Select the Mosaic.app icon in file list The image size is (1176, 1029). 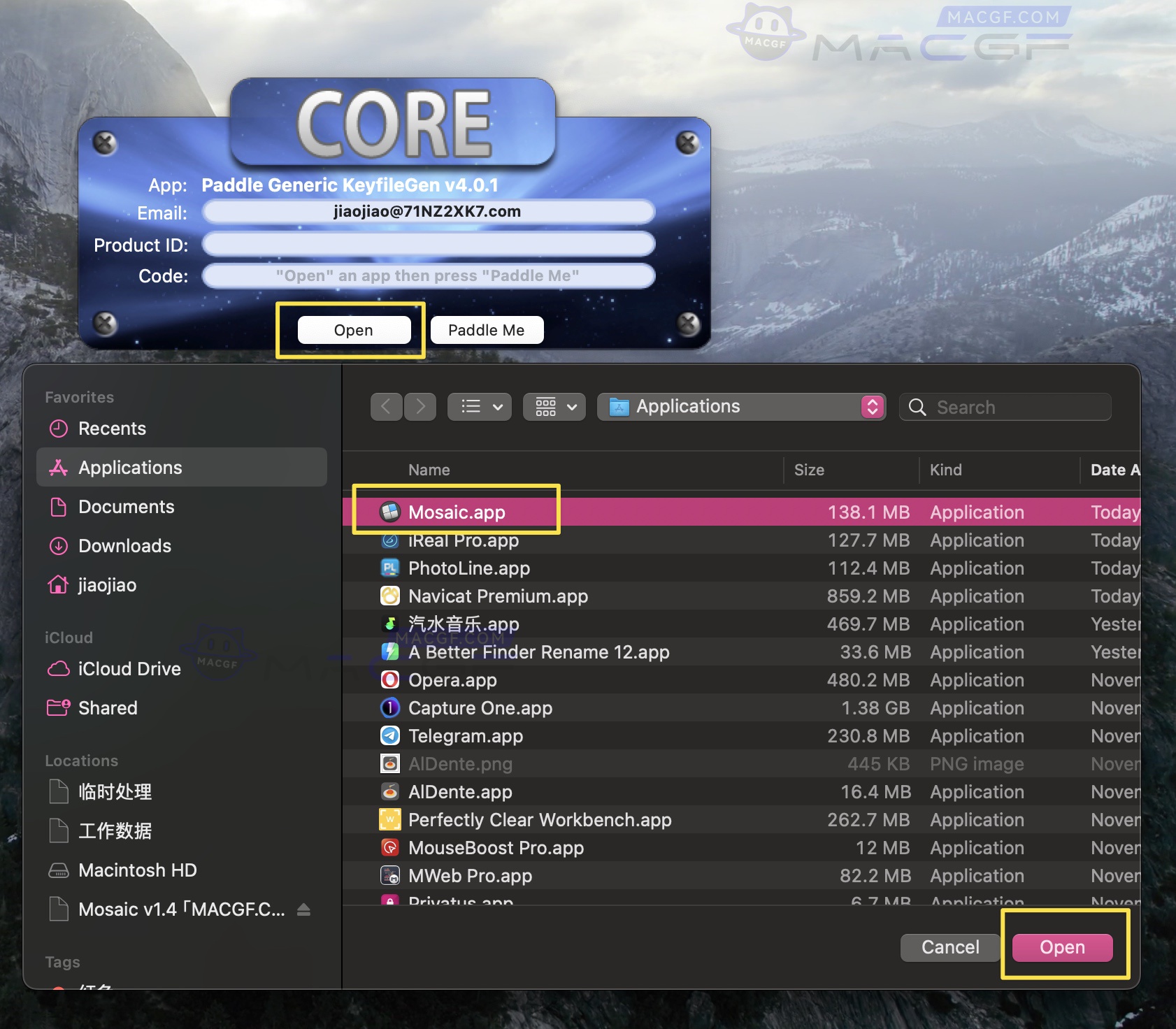389,512
